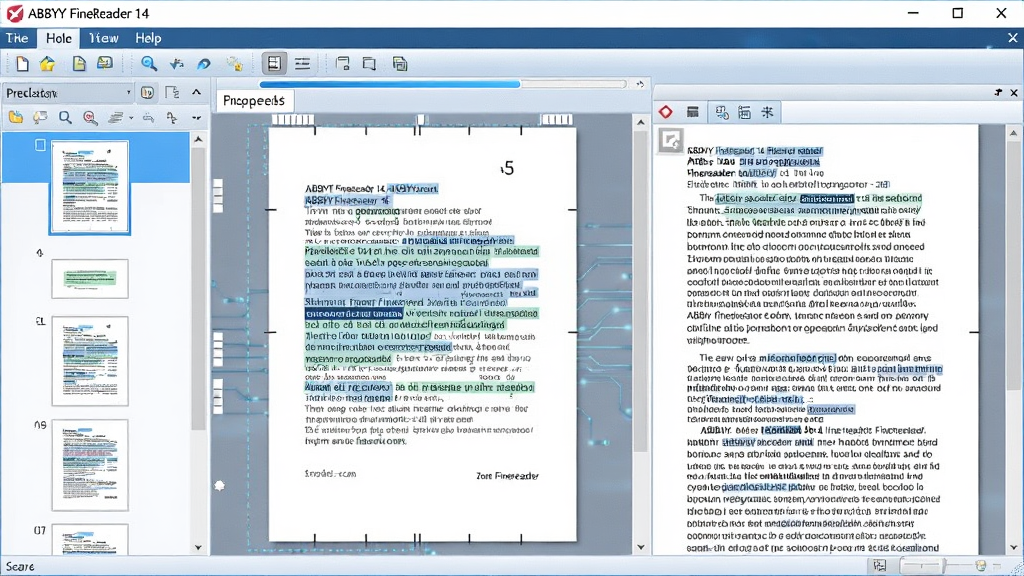
Task: Select the page thumbnail labeled £L
Action: click(x=90, y=361)
